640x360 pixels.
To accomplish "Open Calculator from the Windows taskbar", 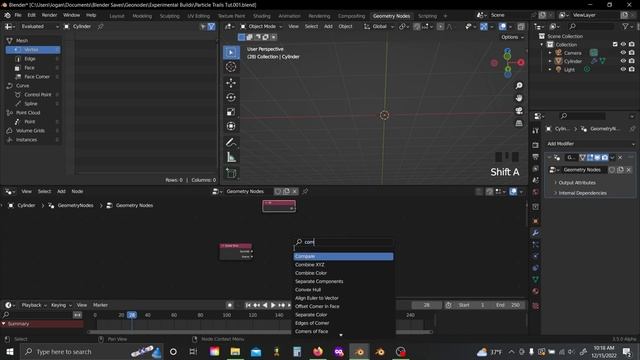I will (x=297, y=351).
